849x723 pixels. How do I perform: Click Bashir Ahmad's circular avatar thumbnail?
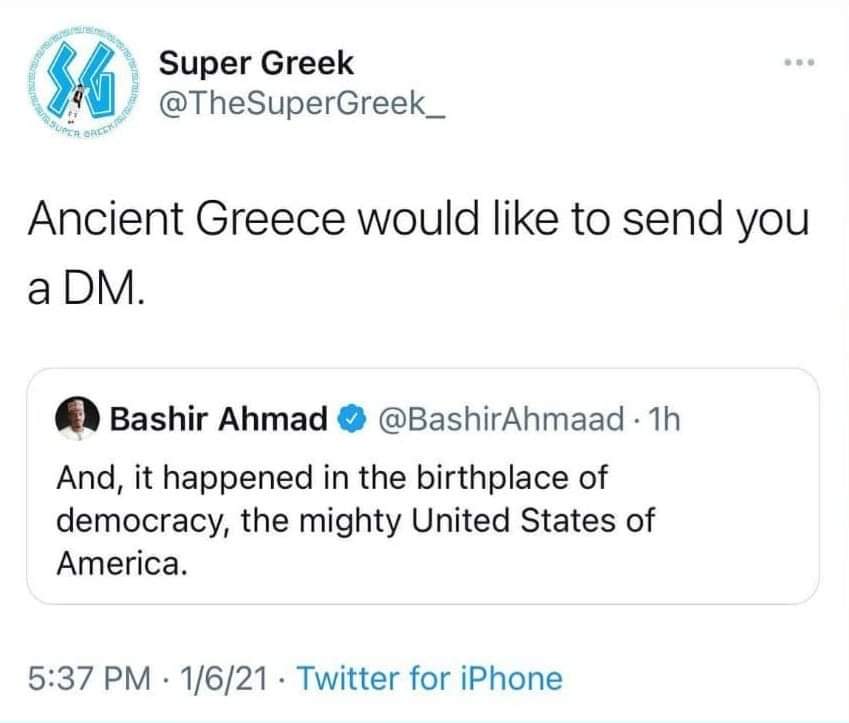77,420
